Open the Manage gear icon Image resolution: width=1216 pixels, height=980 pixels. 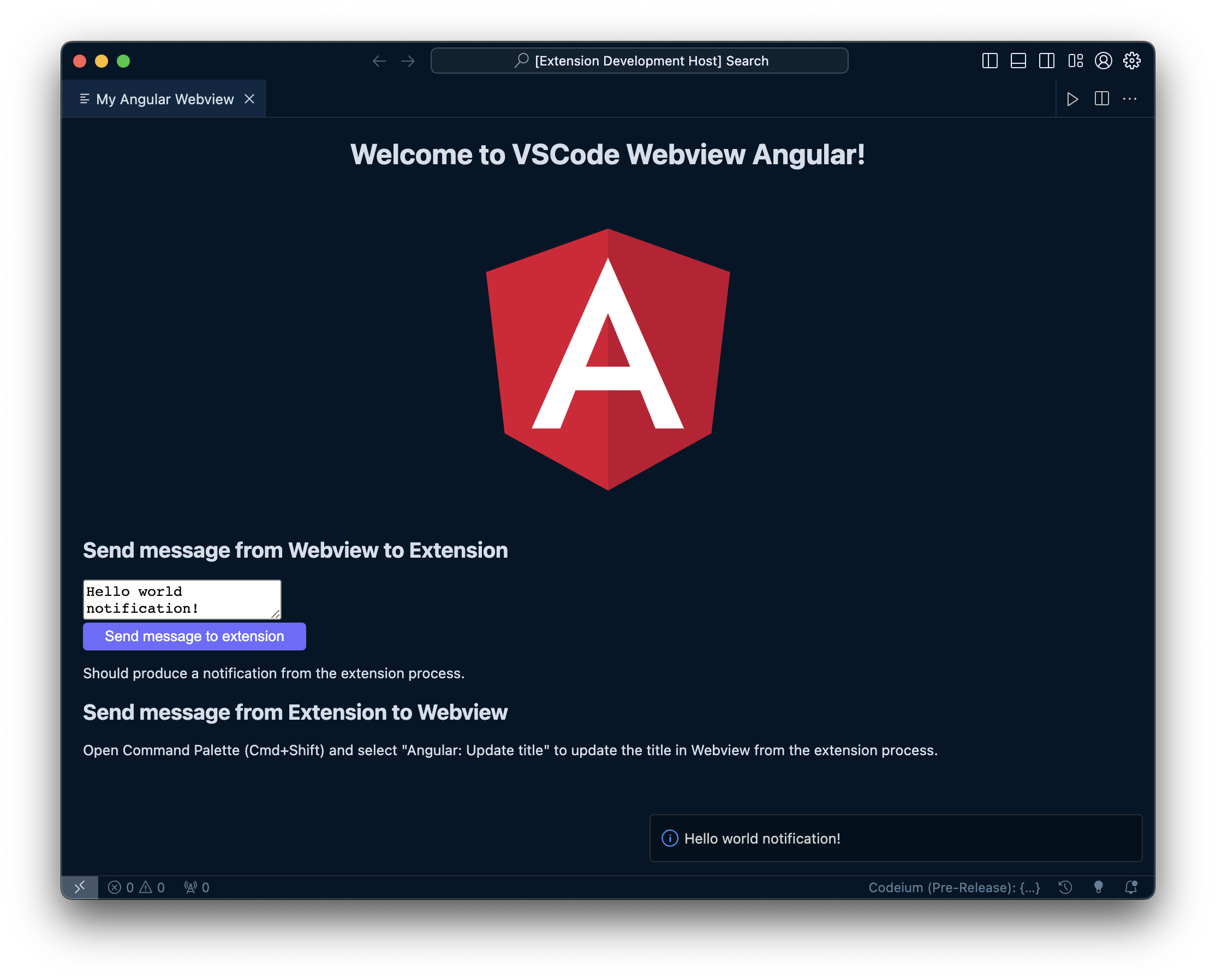pos(1131,61)
